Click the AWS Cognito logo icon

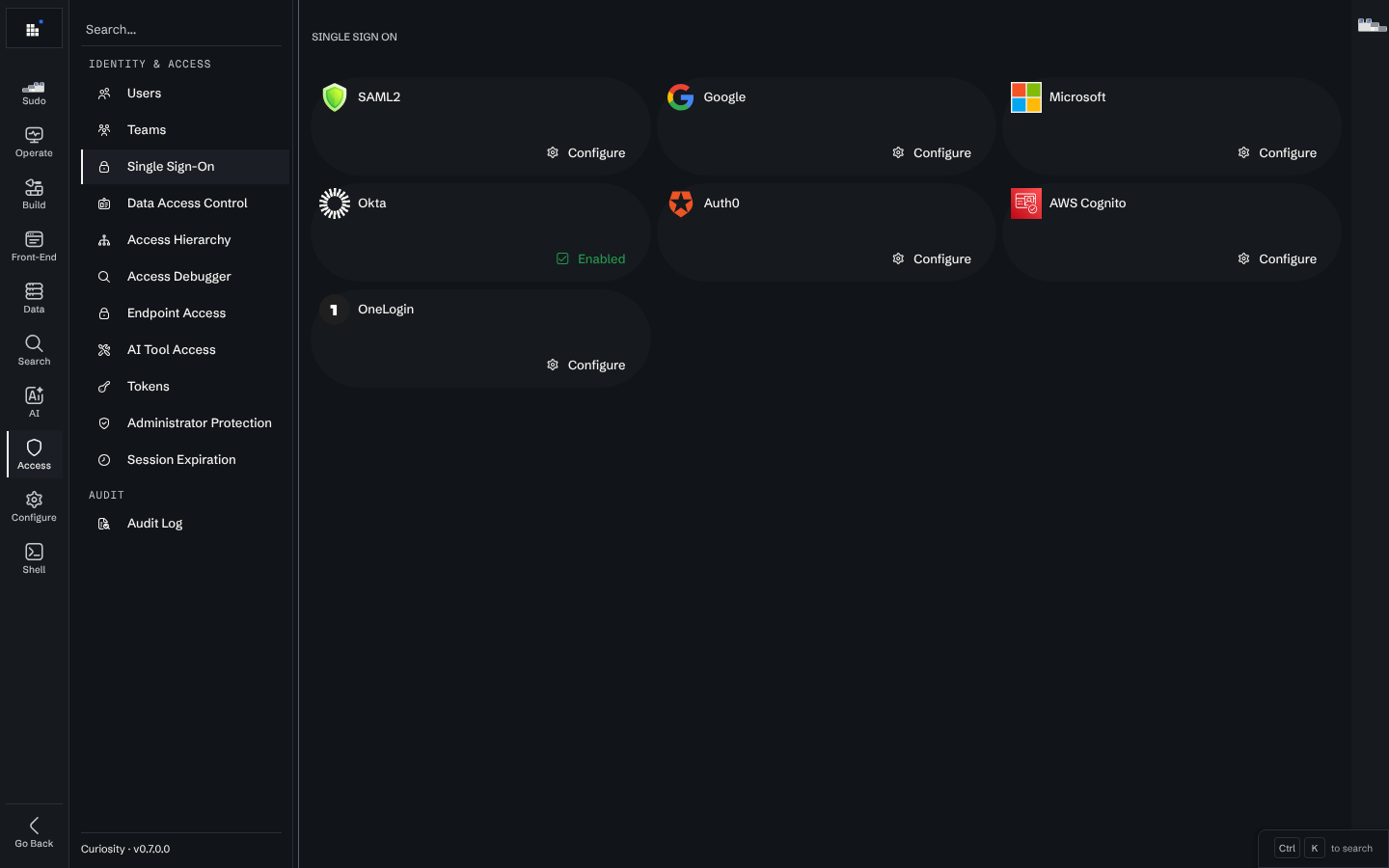1026,203
